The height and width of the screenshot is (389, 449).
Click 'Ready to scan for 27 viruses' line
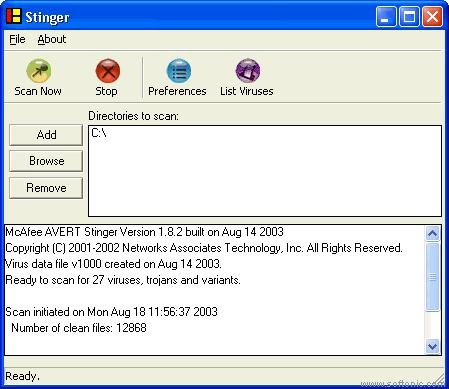(123, 280)
